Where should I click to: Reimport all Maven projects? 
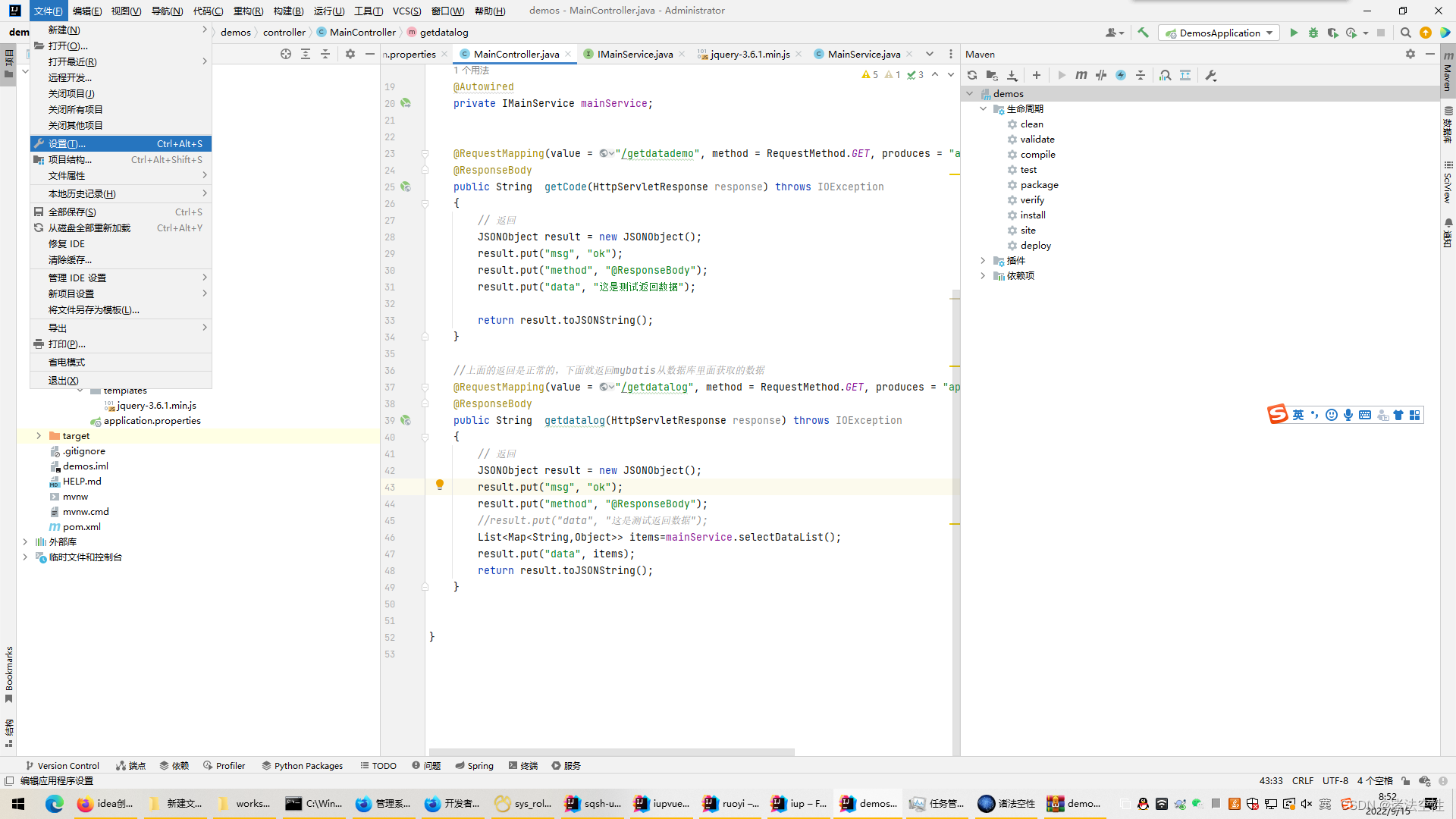click(x=971, y=75)
